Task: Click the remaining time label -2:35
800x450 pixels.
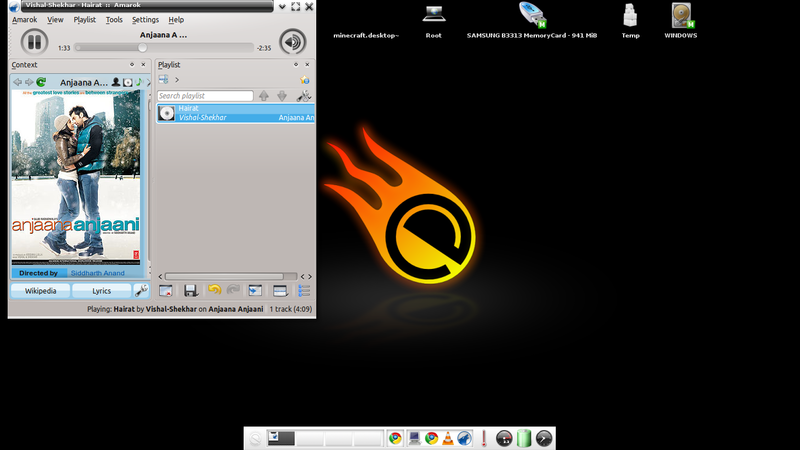Action: [x=264, y=48]
